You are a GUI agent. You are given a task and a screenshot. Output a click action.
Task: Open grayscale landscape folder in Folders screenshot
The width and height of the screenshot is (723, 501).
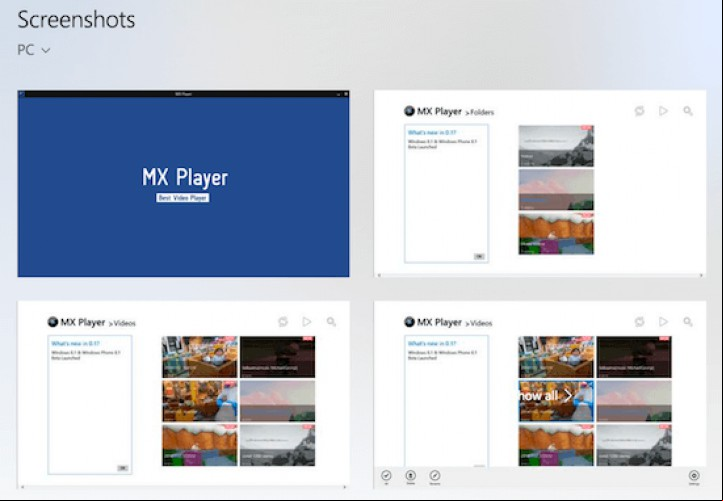point(556,146)
